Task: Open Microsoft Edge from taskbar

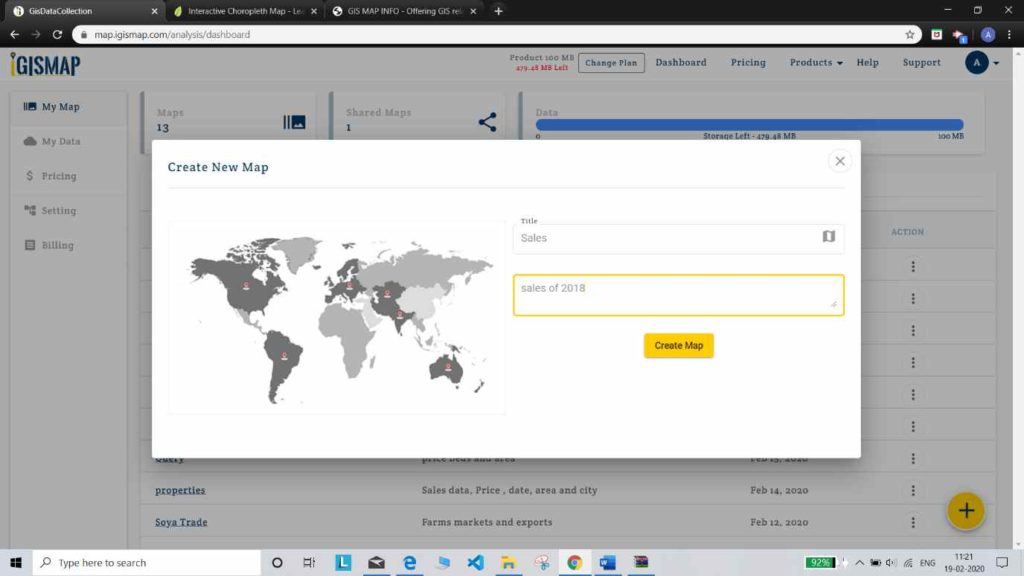Action: pos(409,562)
